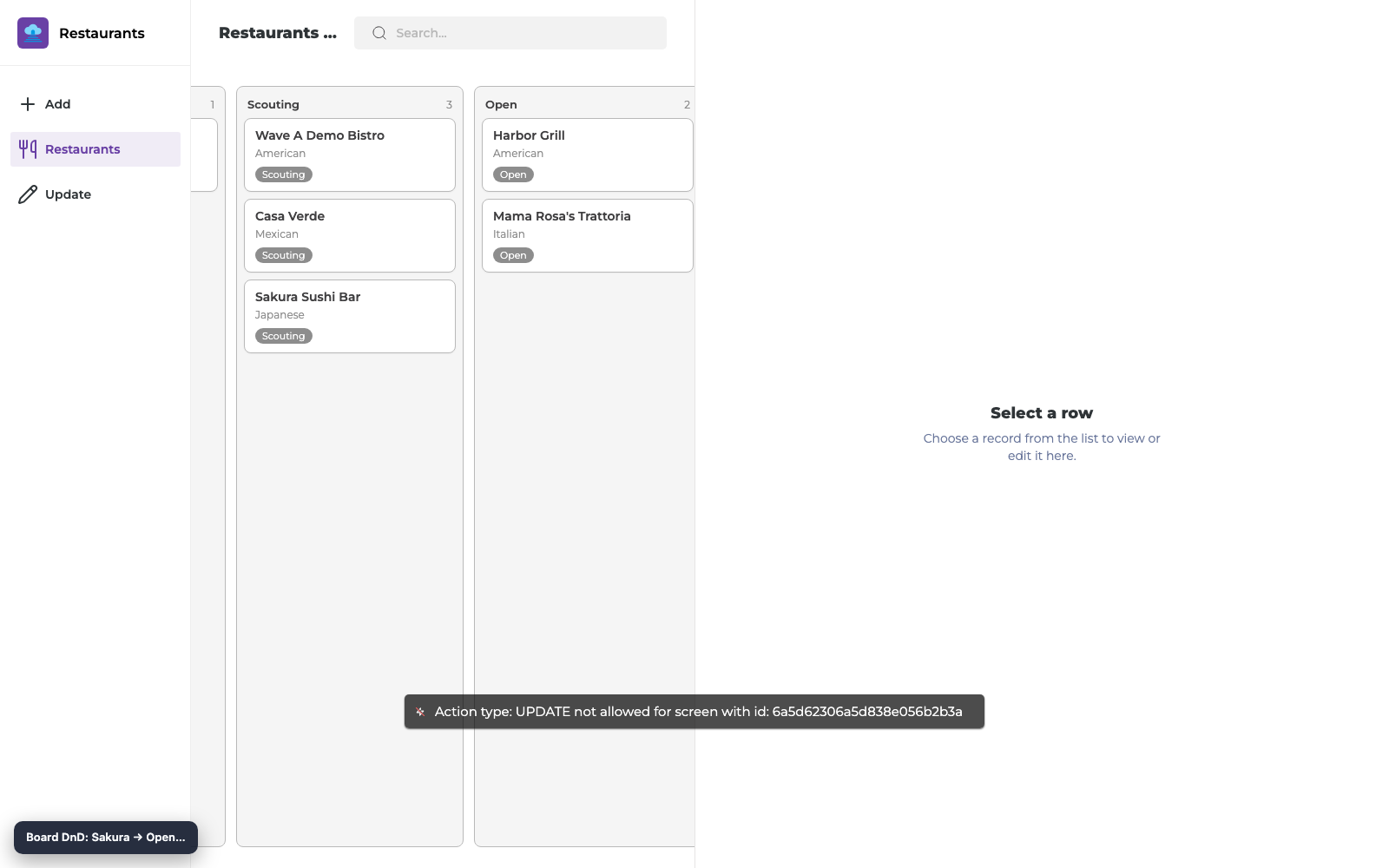Click the Scouting column header
Viewport: 1389px width, 868px height.
tap(273, 104)
